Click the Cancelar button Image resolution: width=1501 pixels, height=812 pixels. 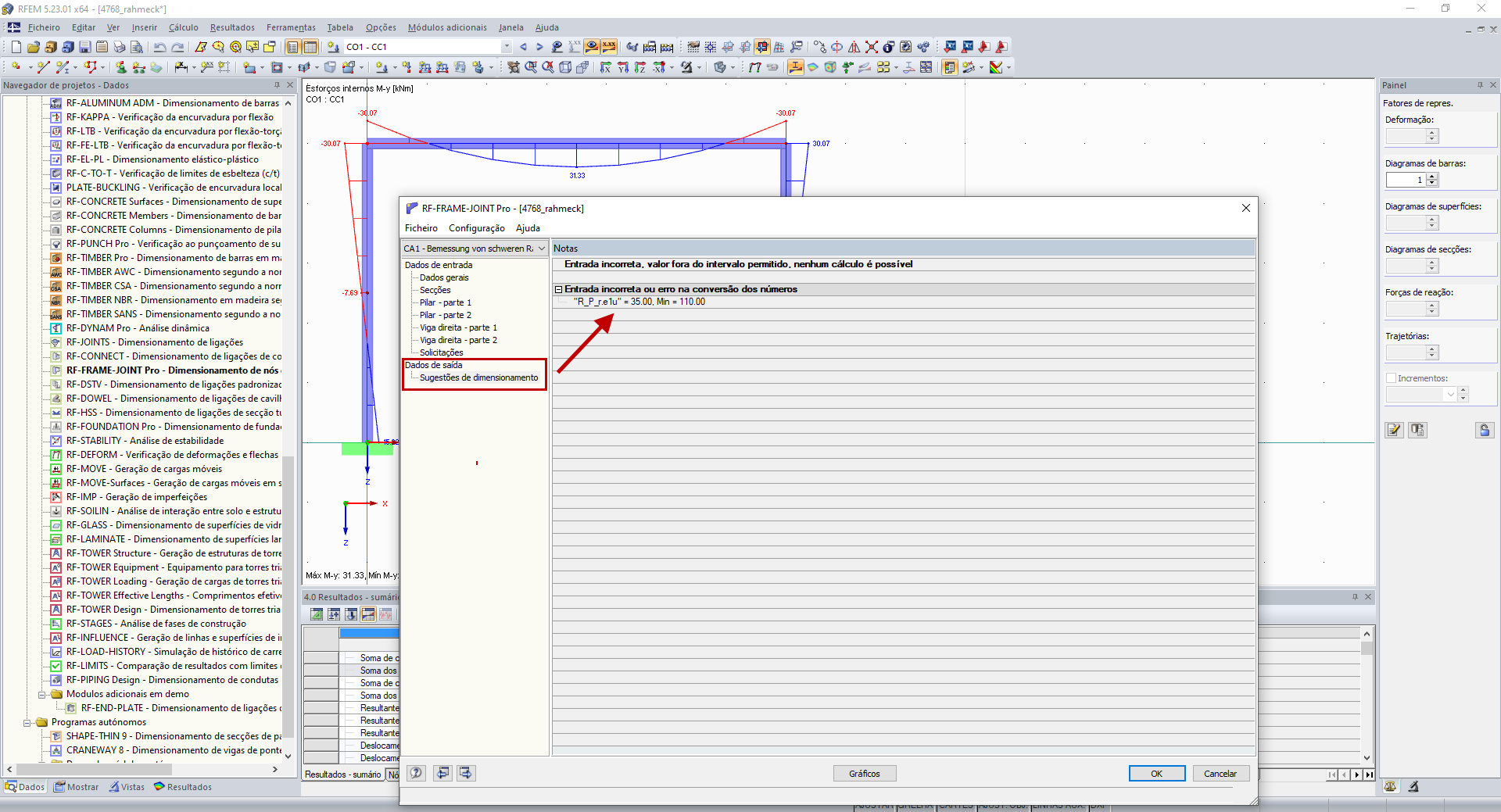pyautogui.click(x=1220, y=774)
